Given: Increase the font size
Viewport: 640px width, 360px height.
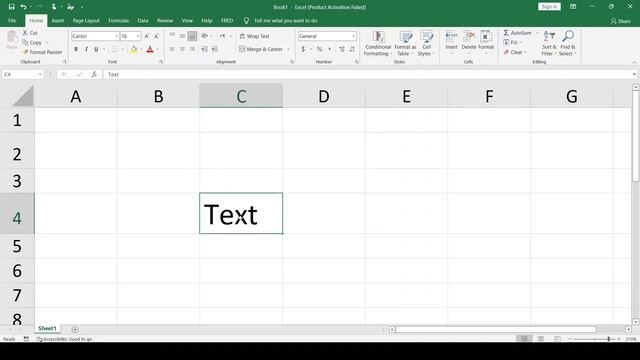Looking at the screenshot, I should click(147, 36).
